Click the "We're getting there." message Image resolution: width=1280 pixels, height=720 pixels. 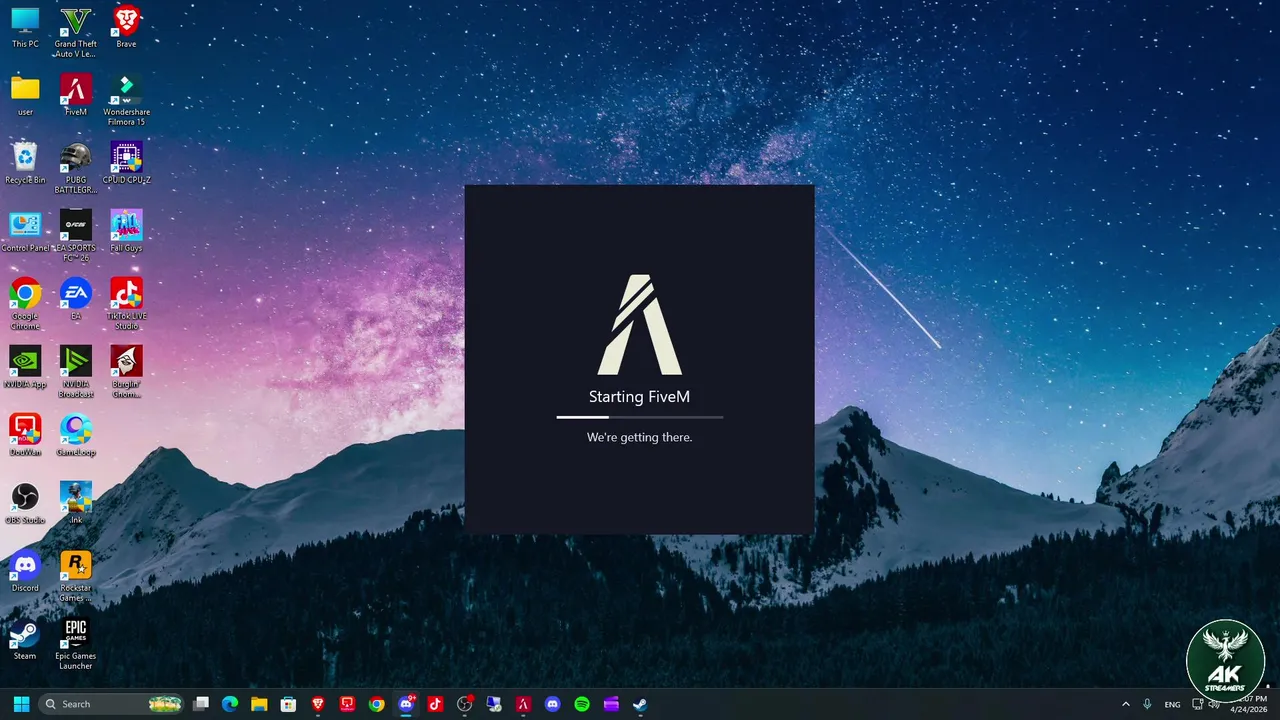(640, 437)
